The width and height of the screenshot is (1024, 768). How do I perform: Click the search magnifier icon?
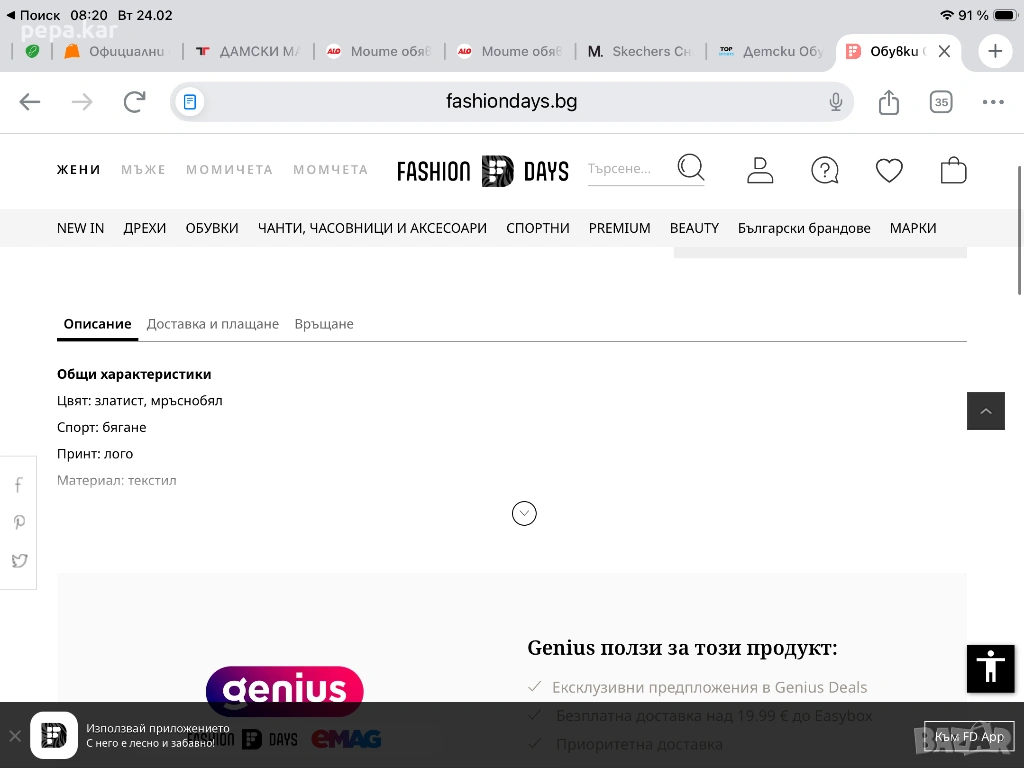pyautogui.click(x=690, y=167)
